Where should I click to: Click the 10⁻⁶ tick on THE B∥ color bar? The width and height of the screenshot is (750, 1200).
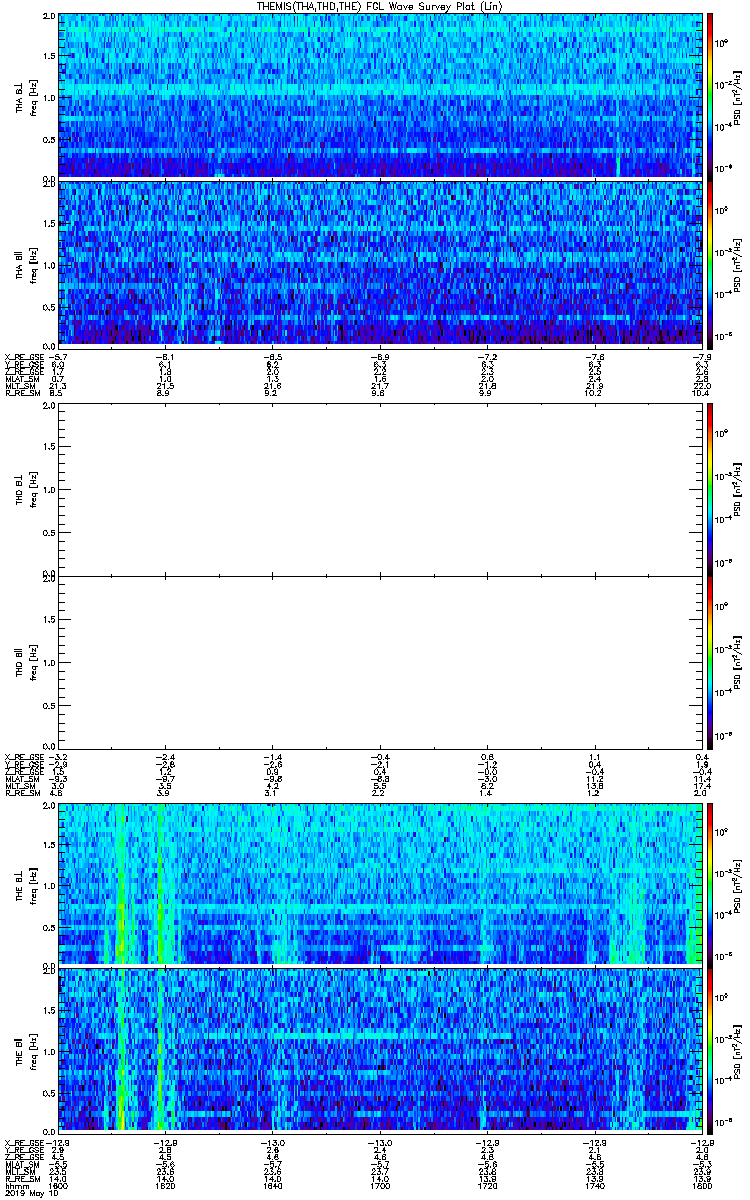(722, 1120)
